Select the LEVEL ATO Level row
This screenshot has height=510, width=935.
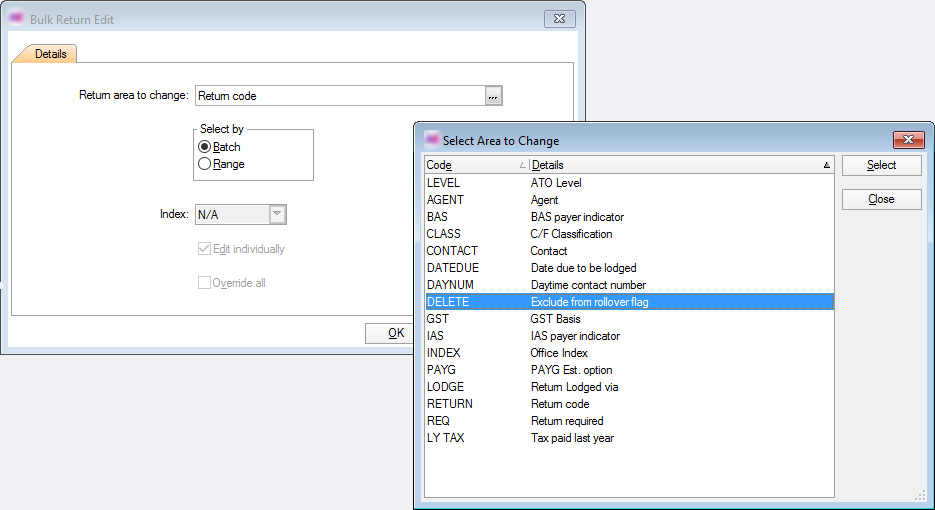point(628,183)
